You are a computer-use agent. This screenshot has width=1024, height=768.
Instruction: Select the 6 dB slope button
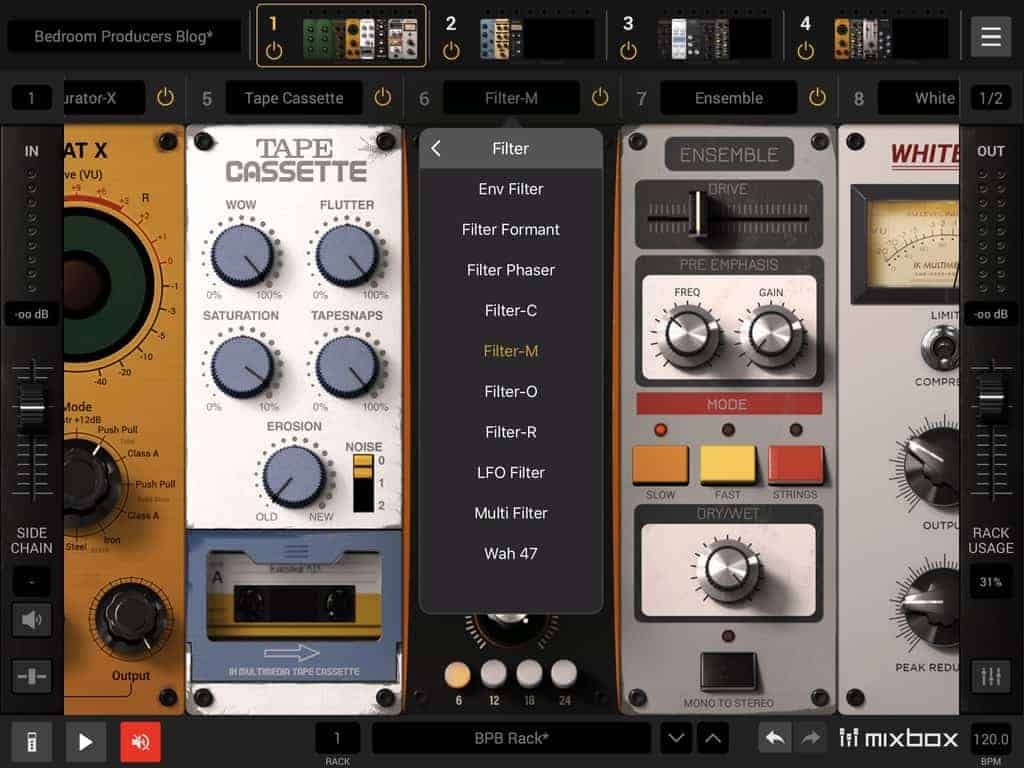(x=458, y=675)
